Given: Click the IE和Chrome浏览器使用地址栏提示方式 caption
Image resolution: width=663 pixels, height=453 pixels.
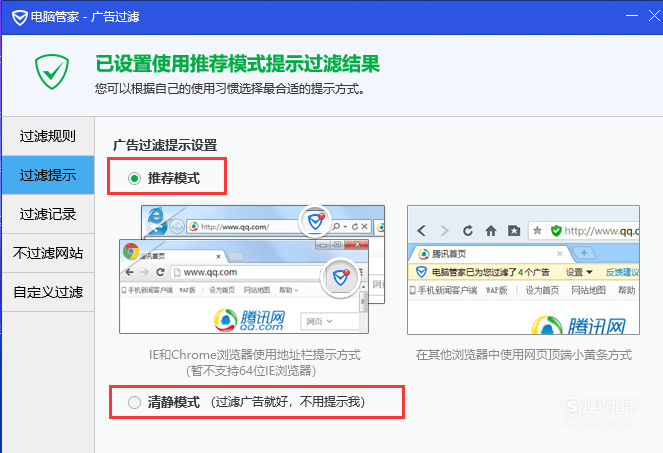Looking at the screenshot, I should 255,354.
